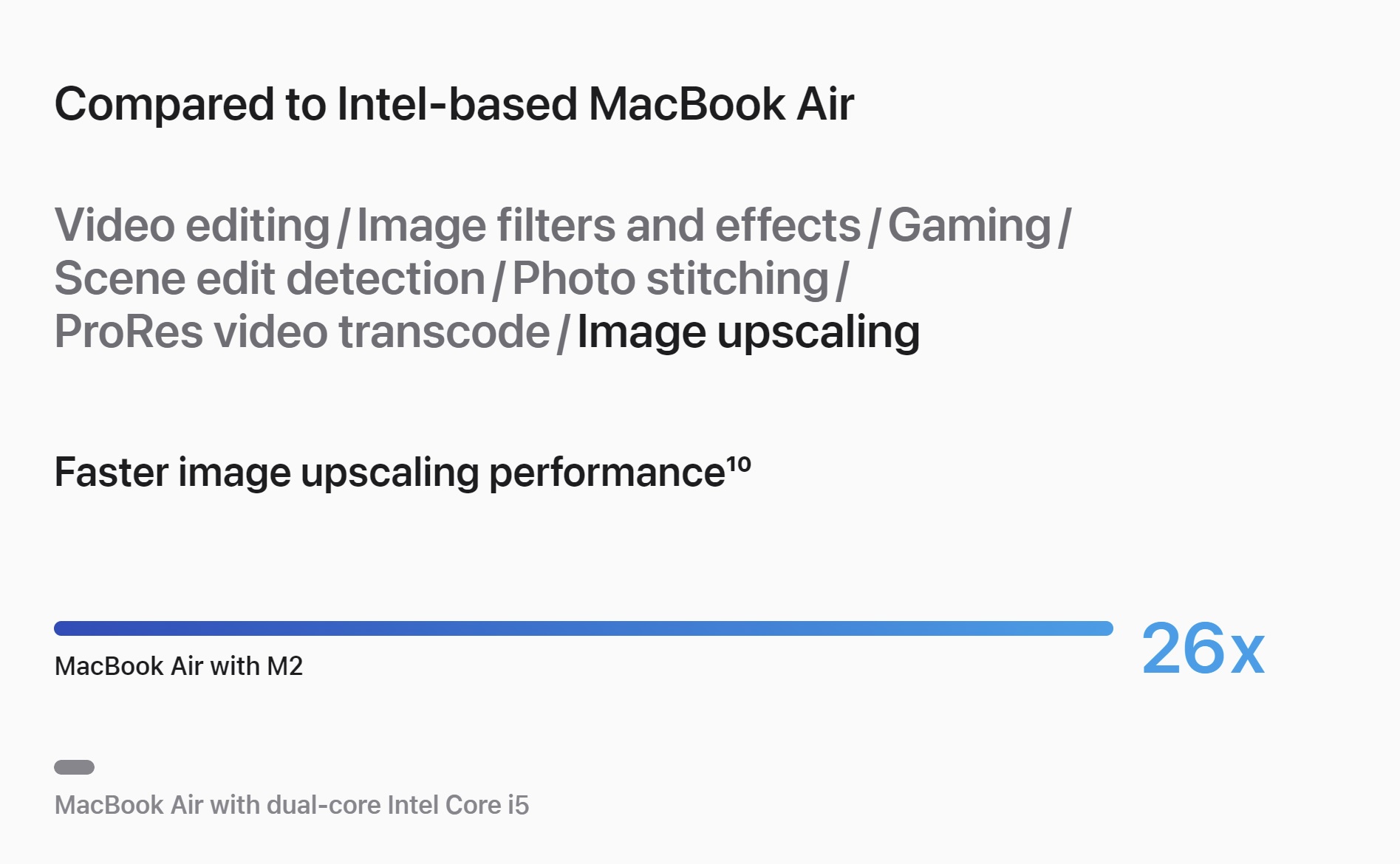Click the slash following Photo stitching
The image size is (1400, 864).
(841, 281)
